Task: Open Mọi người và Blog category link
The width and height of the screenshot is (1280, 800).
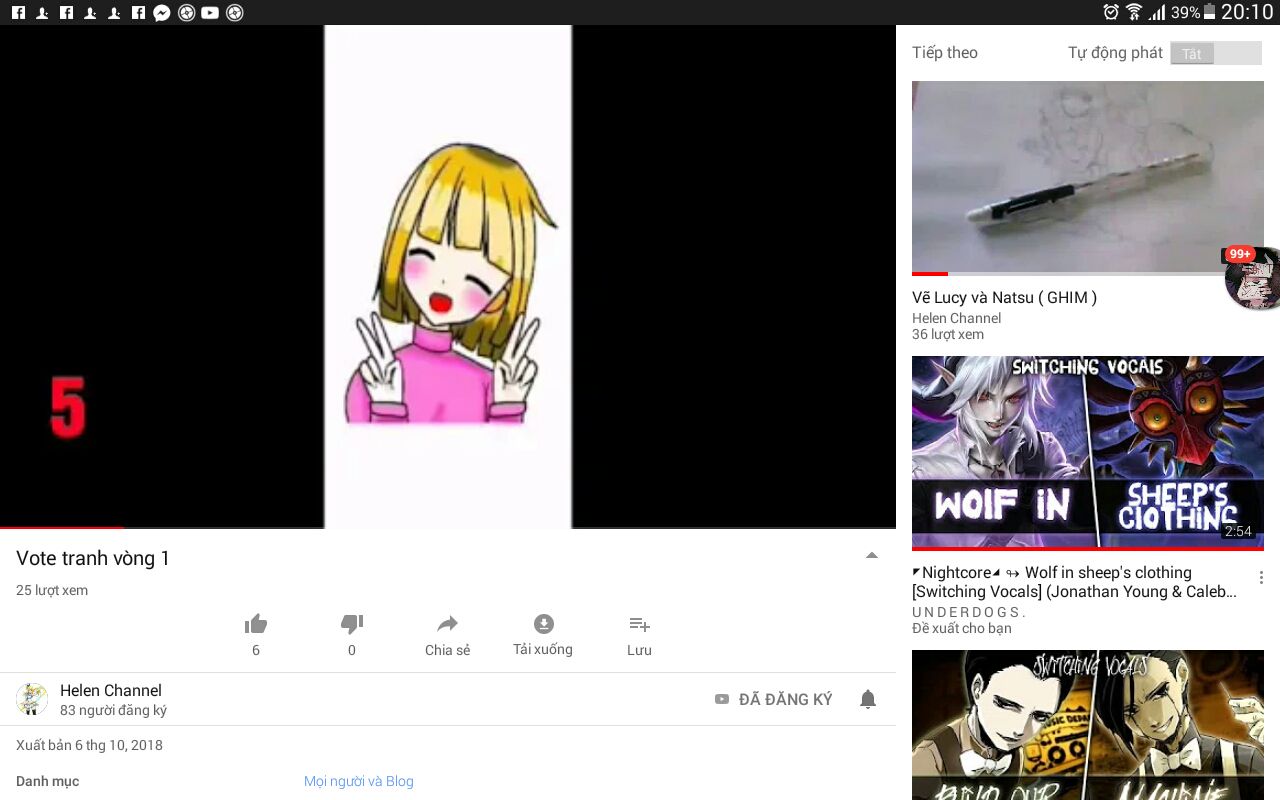Action: pyautogui.click(x=358, y=781)
